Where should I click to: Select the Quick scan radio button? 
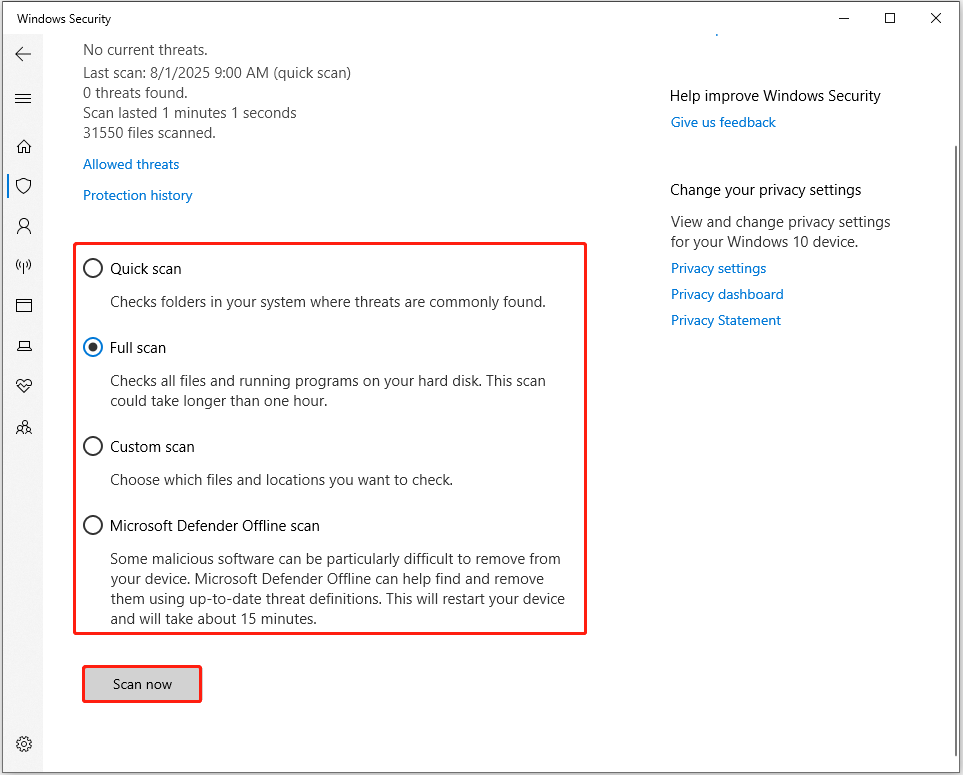pyautogui.click(x=93, y=268)
